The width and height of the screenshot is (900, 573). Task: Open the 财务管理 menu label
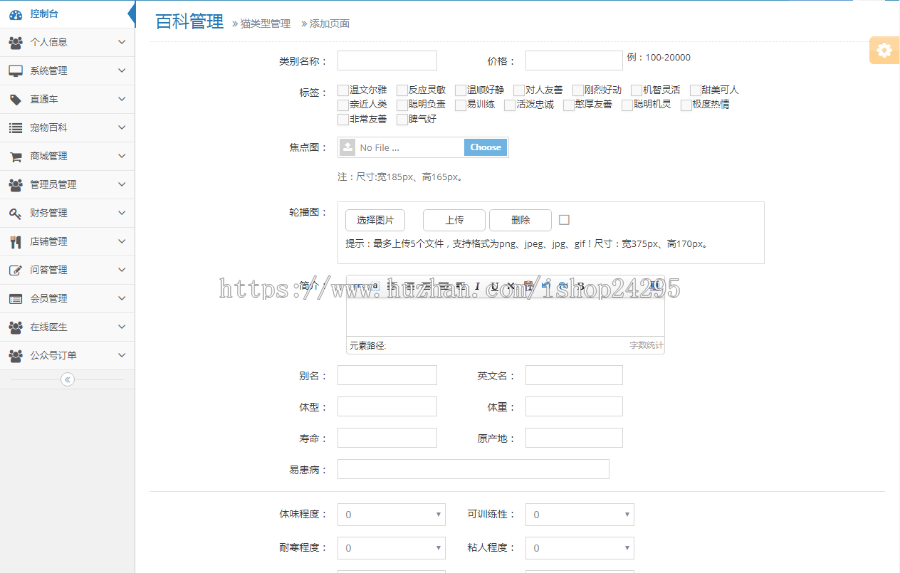click(x=49, y=213)
